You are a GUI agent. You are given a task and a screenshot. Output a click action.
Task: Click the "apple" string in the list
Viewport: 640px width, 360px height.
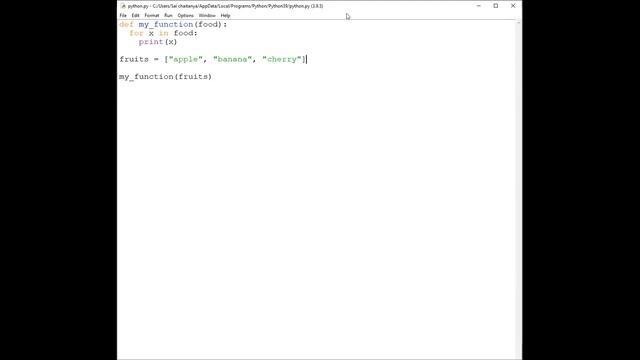(x=185, y=59)
